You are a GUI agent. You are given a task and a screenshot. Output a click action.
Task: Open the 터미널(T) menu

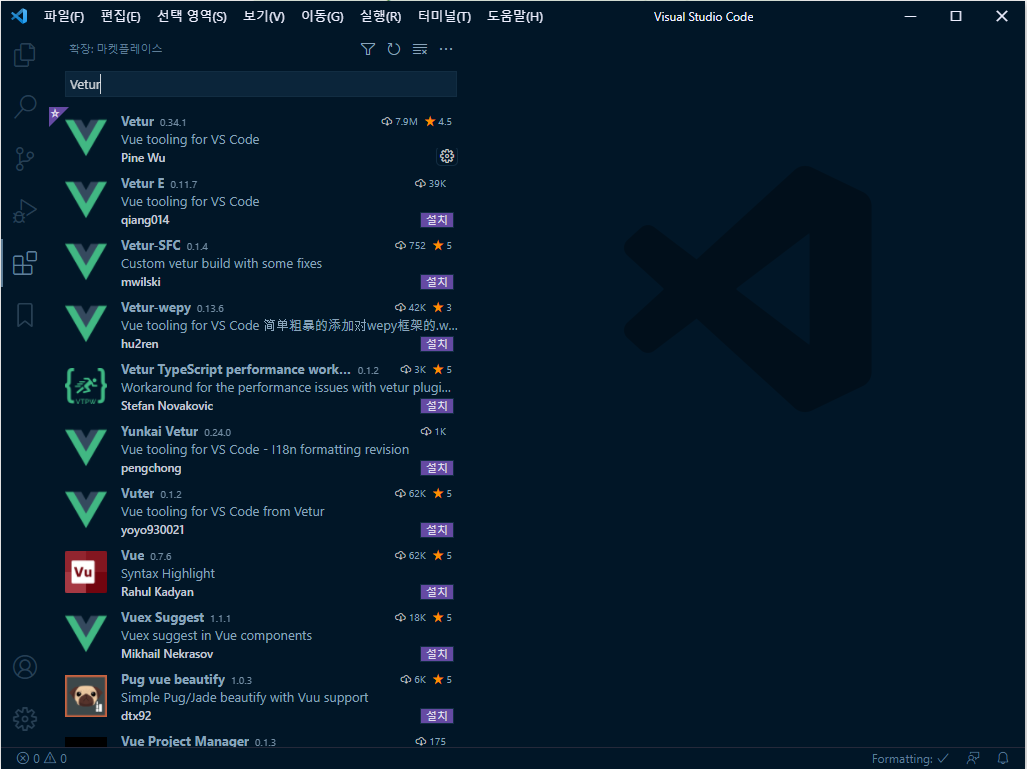pyautogui.click(x=445, y=16)
